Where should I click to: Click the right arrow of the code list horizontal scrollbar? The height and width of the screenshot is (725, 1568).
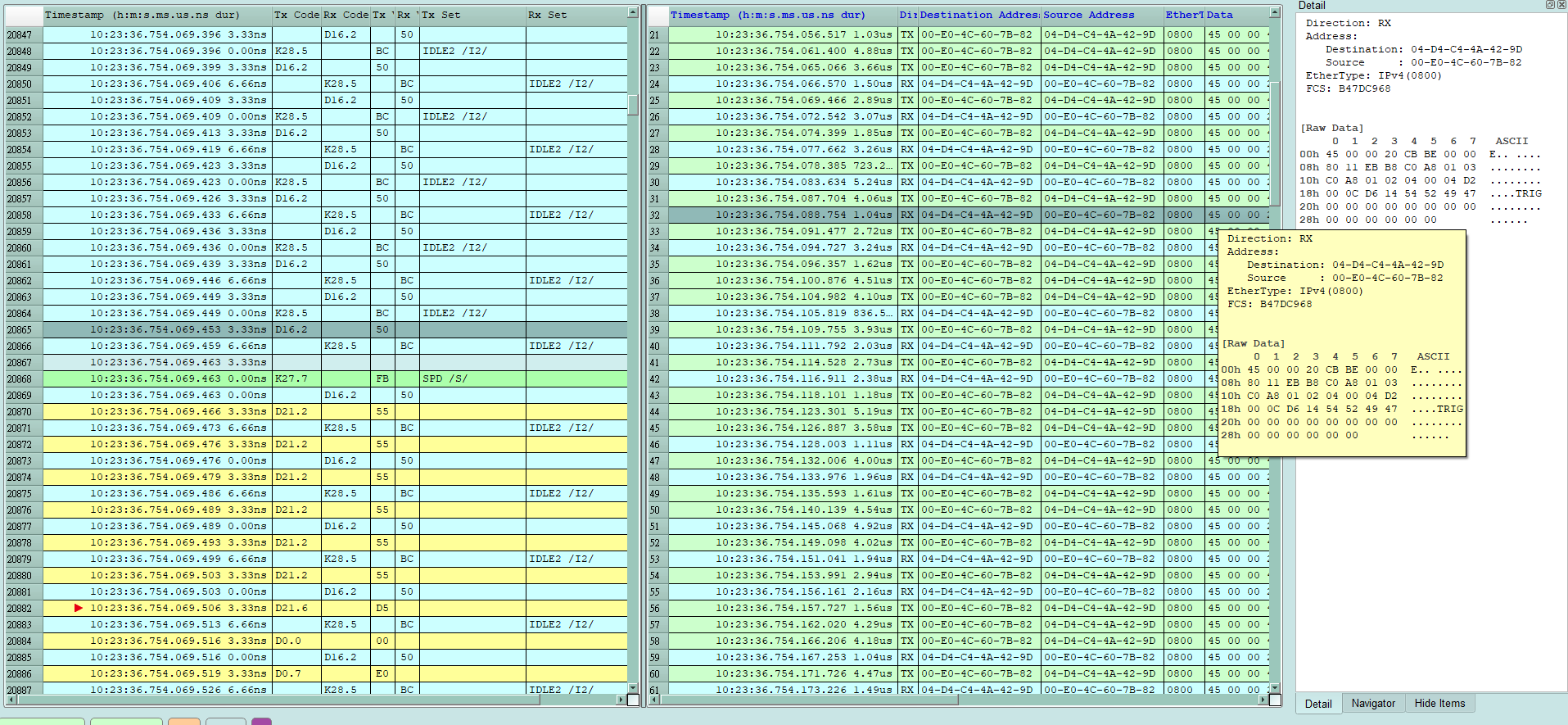(x=620, y=700)
